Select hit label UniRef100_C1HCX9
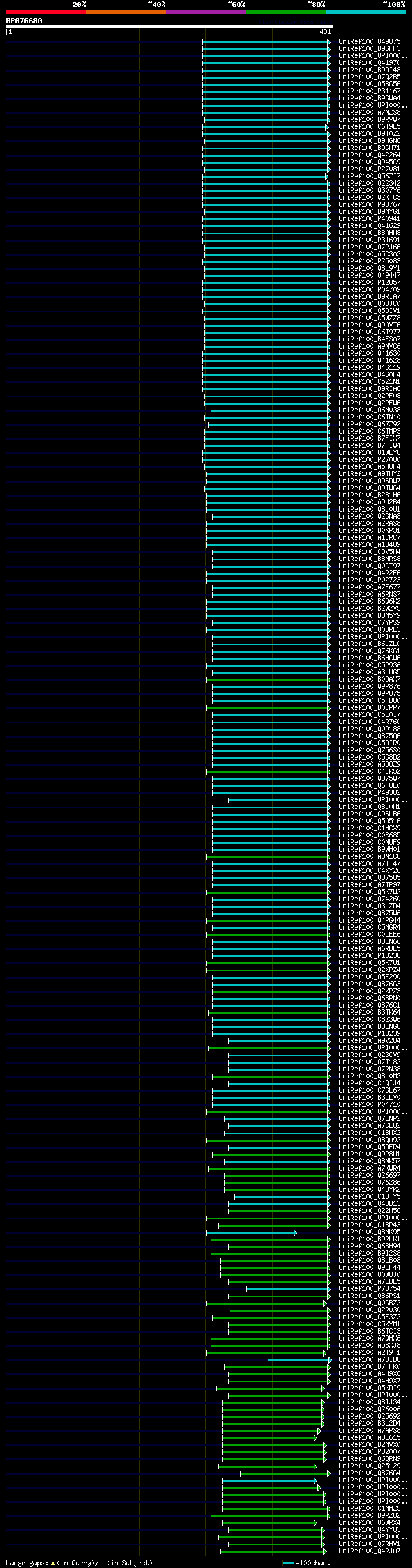 tap(370, 828)
